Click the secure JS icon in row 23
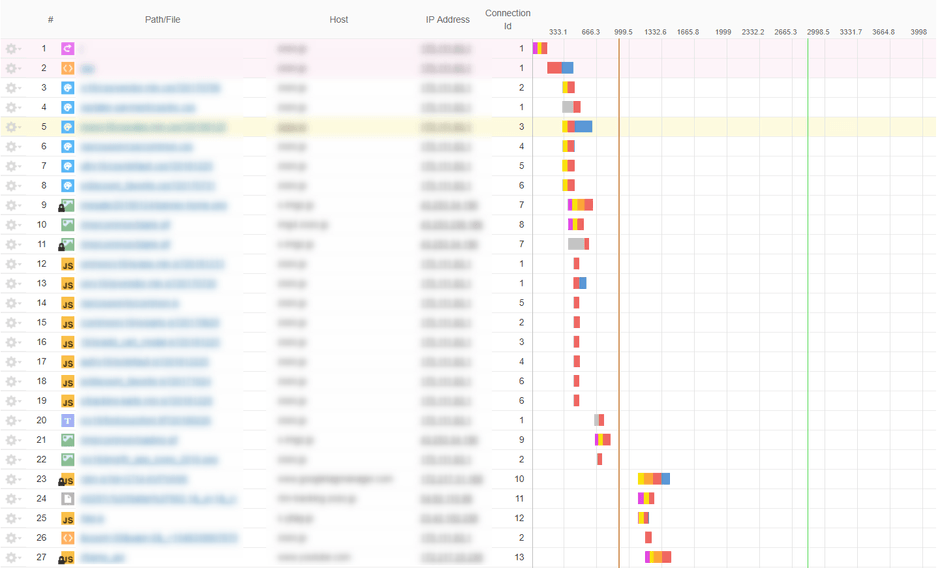The height and width of the screenshot is (568, 940). tap(67, 480)
